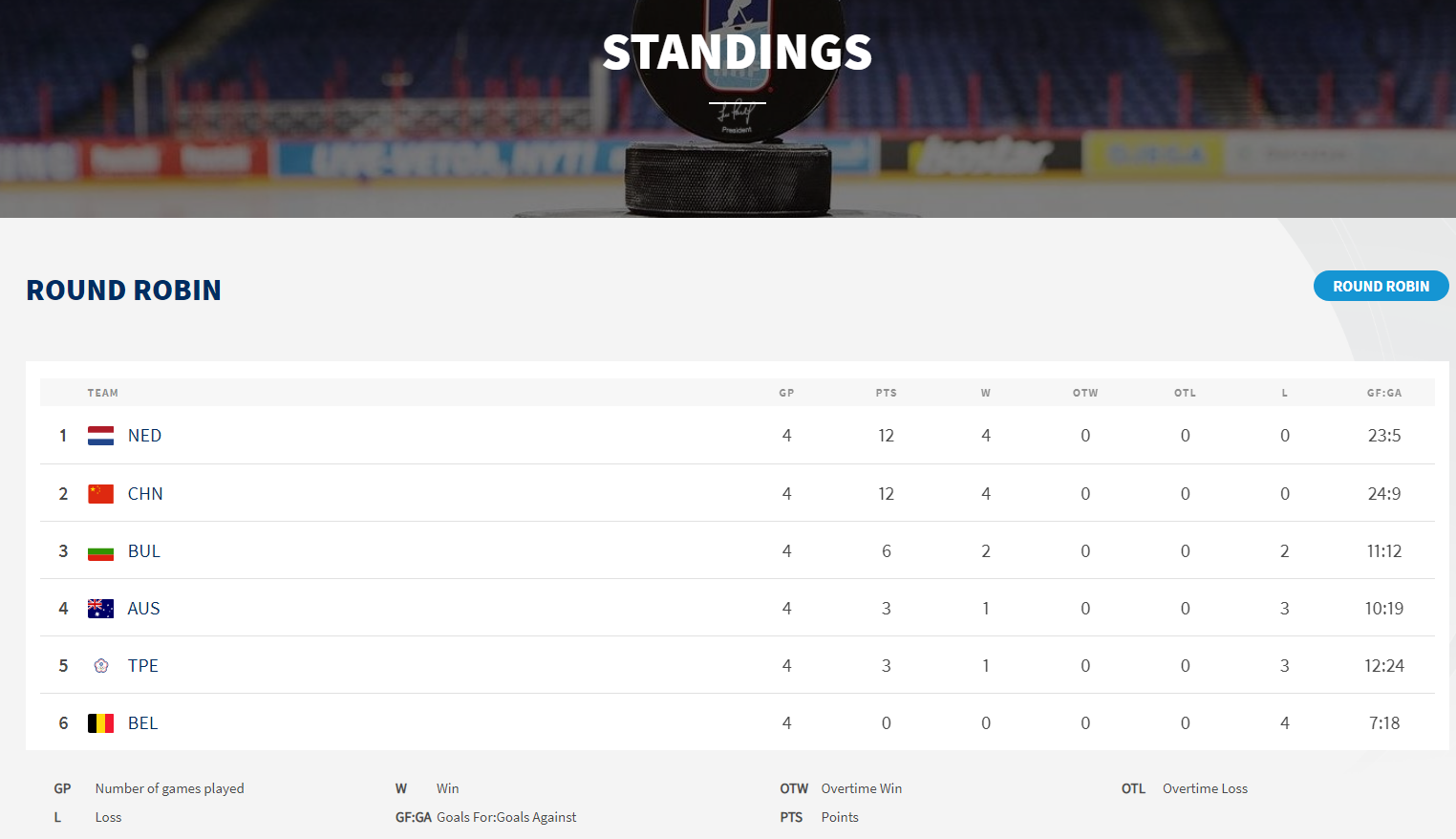Click the Chinese Taipei emblem icon
The height and width of the screenshot is (839, 1456).
(x=100, y=666)
